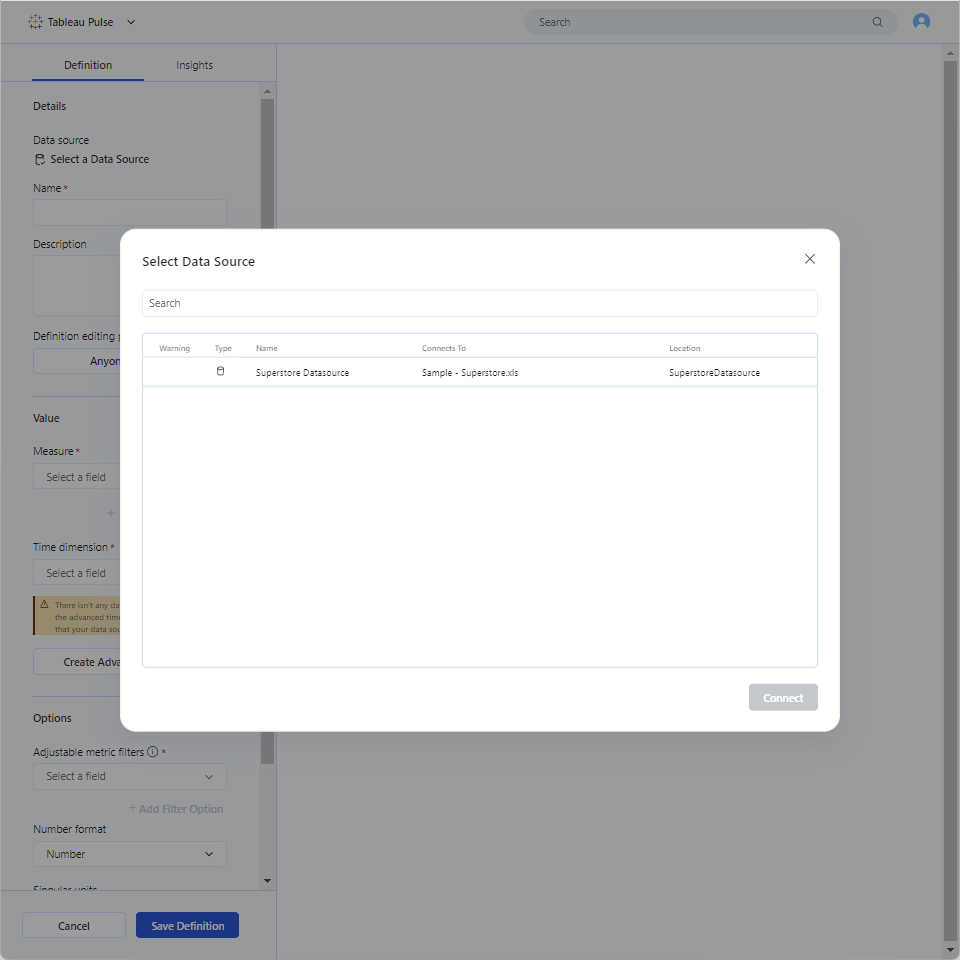This screenshot has width=960, height=960.
Task: Click the left panel scrollbar up arrow
Action: click(267, 91)
